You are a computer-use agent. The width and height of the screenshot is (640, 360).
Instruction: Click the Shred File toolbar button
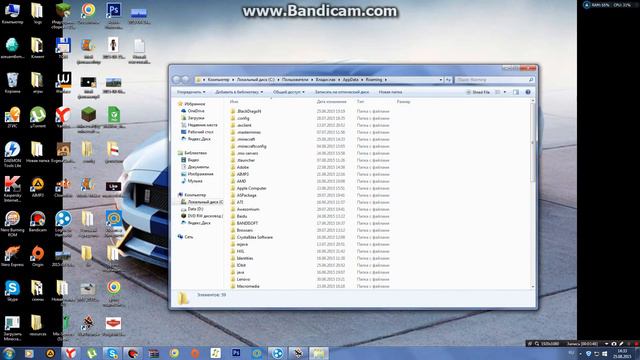tap(478, 92)
